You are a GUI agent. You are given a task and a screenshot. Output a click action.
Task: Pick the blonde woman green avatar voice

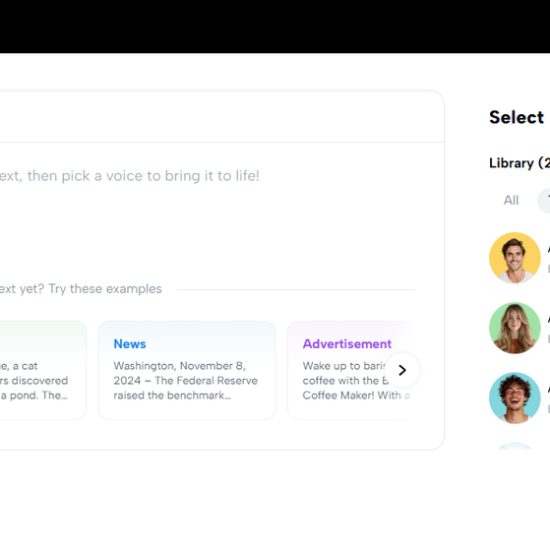pos(515,328)
